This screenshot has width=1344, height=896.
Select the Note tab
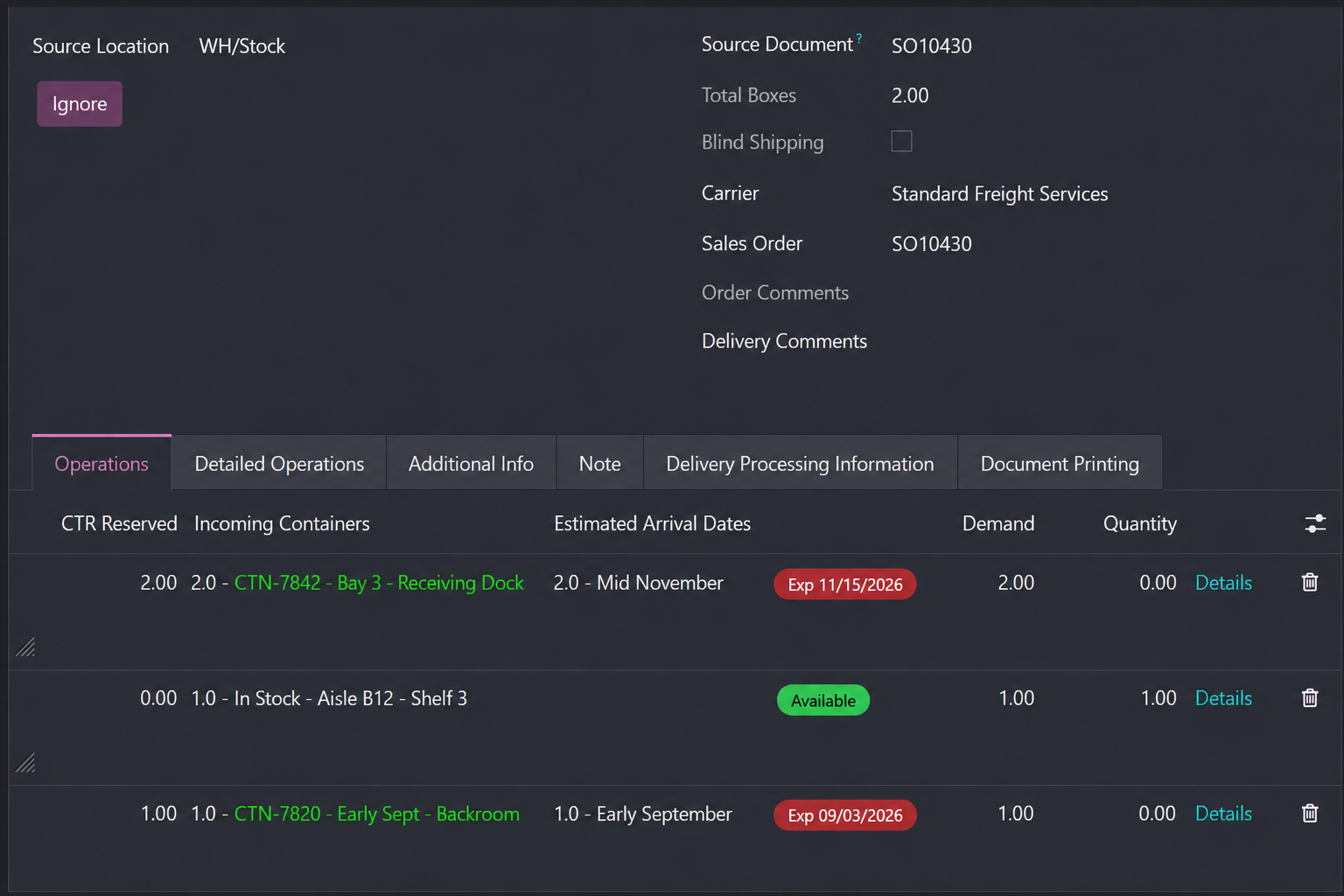click(x=599, y=464)
